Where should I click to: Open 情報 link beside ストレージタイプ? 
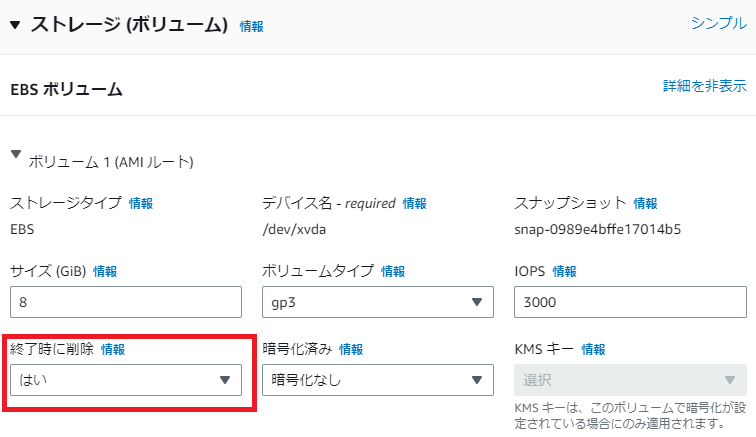point(141,204)
